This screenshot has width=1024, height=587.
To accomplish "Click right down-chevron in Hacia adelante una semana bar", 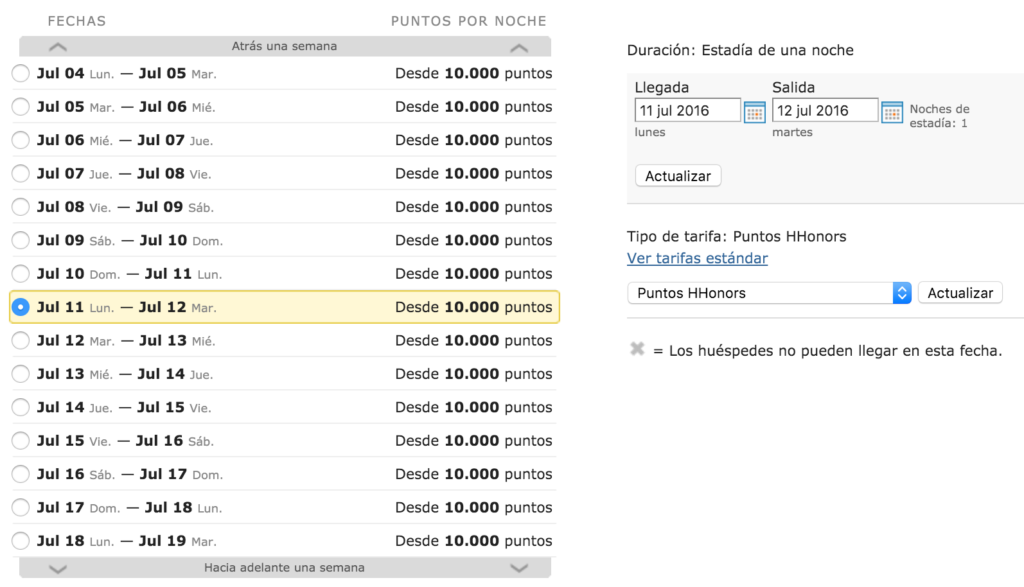I will coord(519,569).
